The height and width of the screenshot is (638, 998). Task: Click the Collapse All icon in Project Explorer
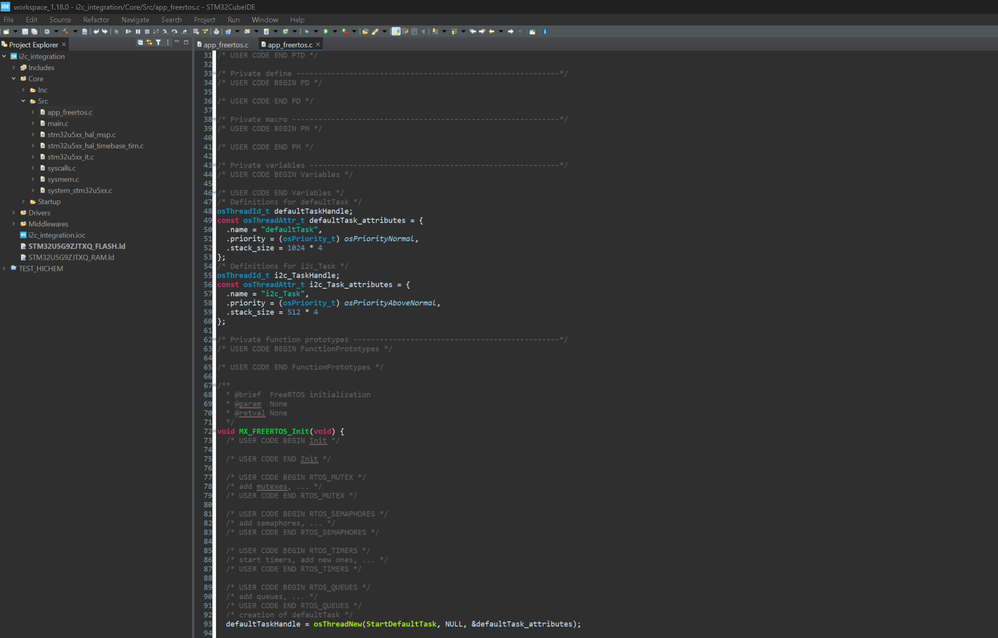point(140,43)
